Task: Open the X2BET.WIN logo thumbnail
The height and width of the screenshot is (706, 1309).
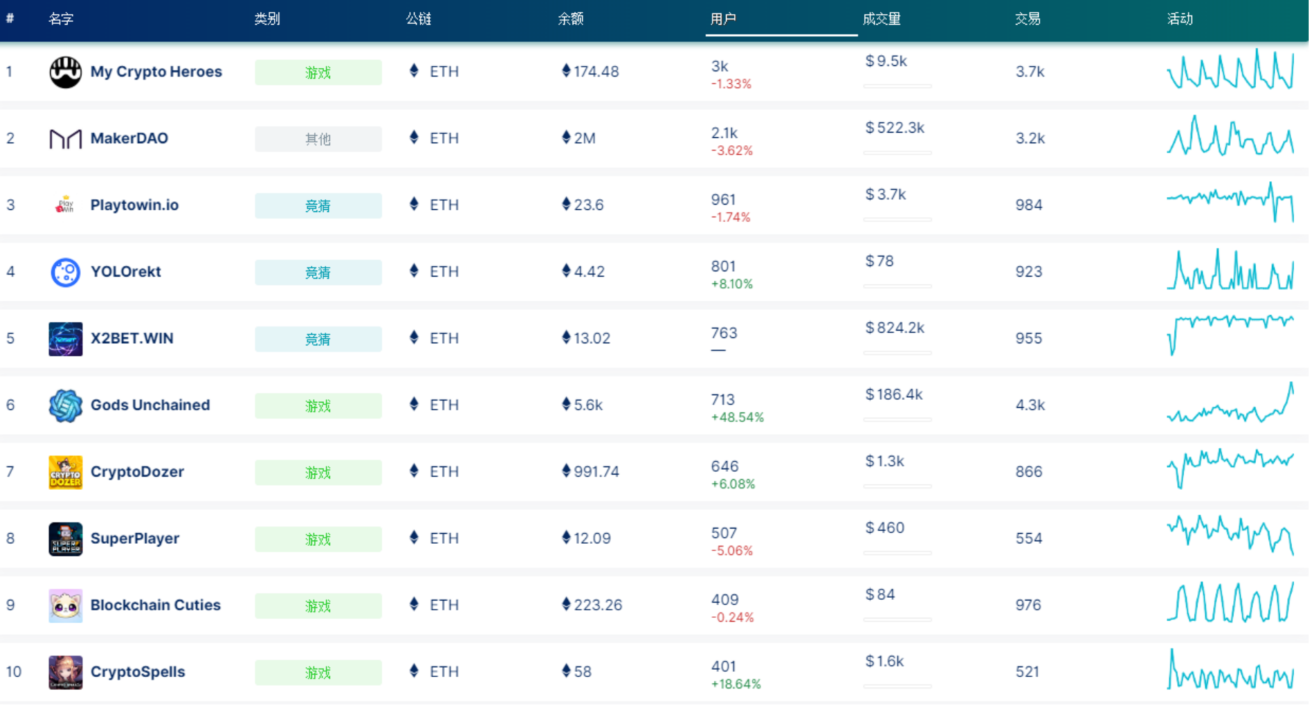Action: tap(66, 339)
